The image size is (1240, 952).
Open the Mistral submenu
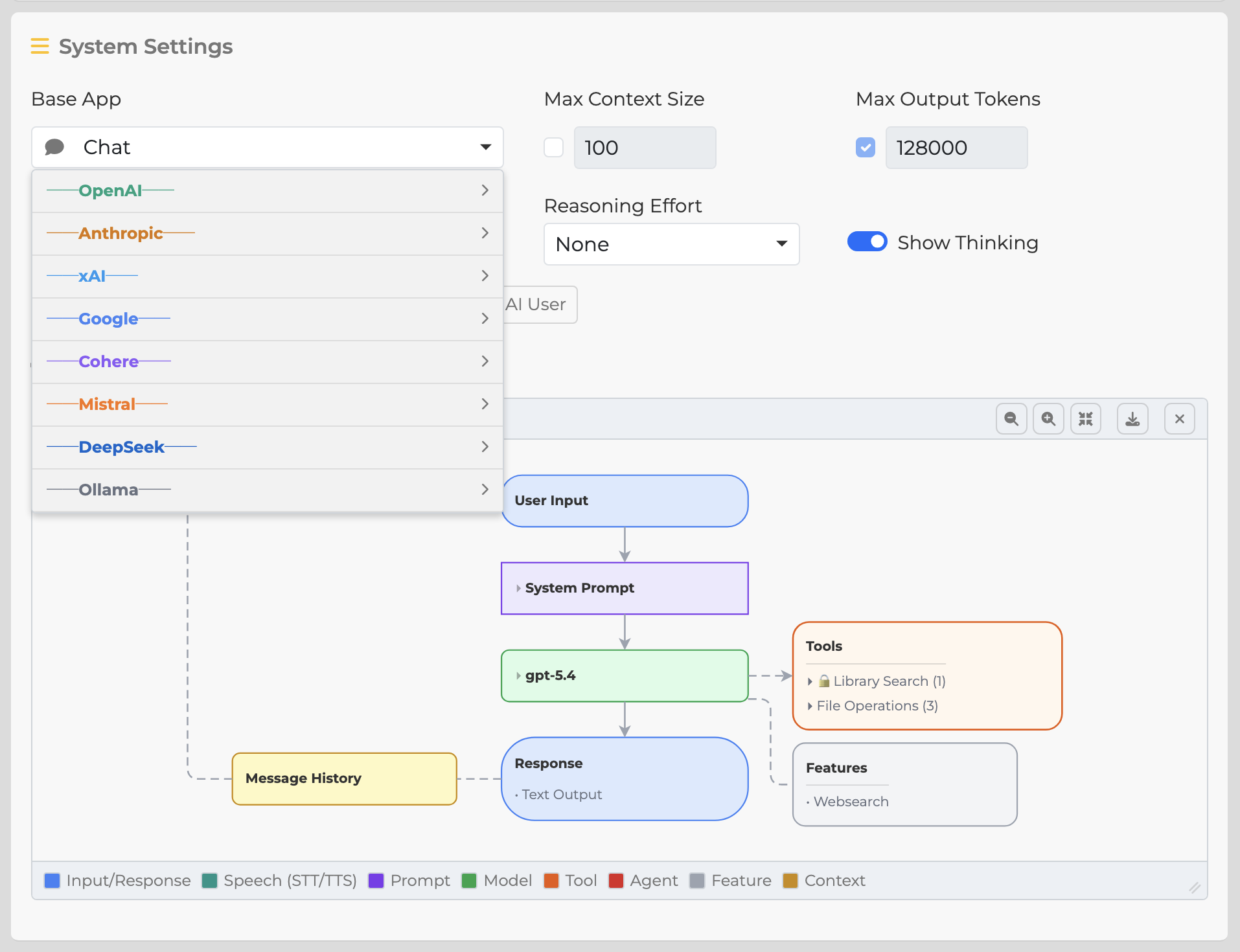[268, 404]
